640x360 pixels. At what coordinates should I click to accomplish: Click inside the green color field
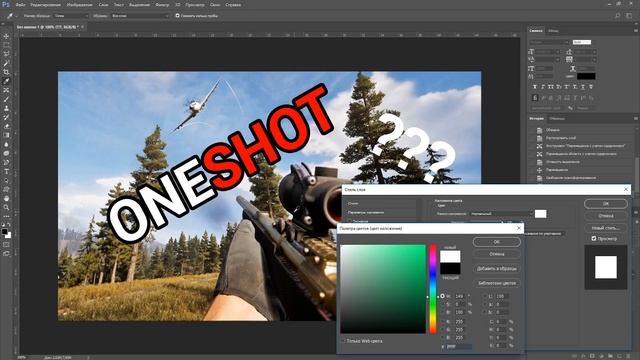coord(383,289)
